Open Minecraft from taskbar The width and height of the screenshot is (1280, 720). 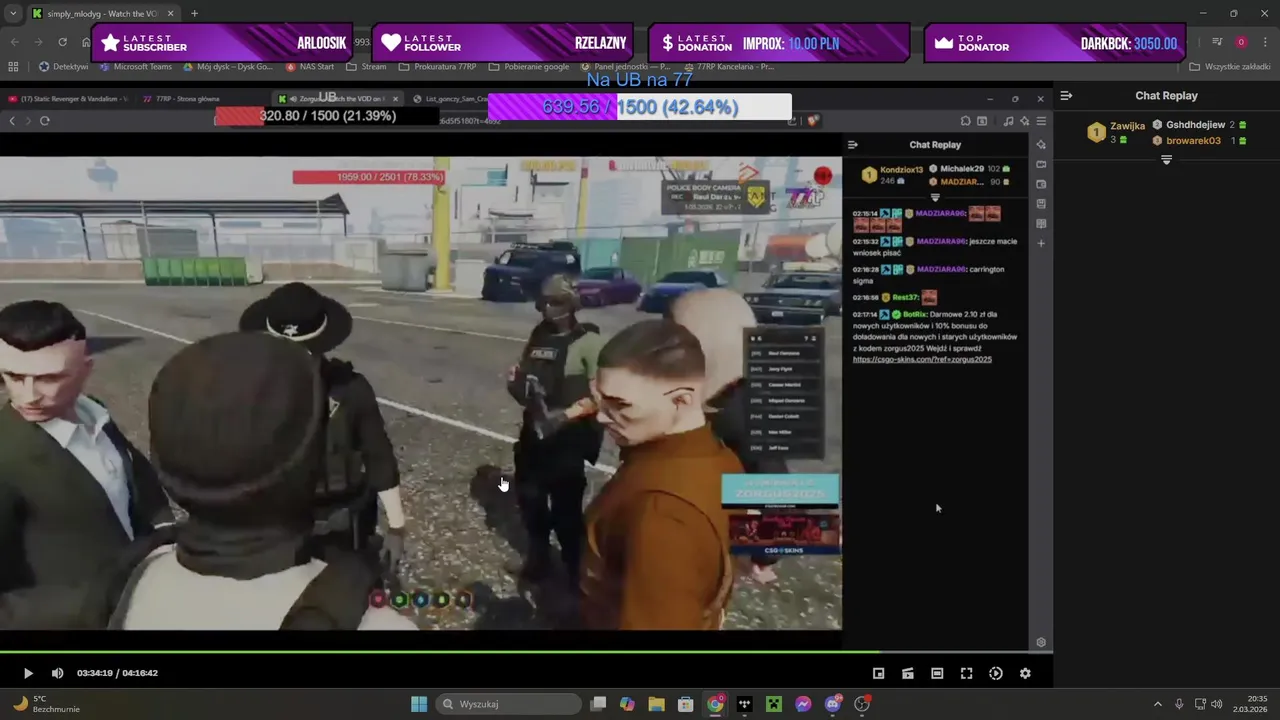point(774,704)
